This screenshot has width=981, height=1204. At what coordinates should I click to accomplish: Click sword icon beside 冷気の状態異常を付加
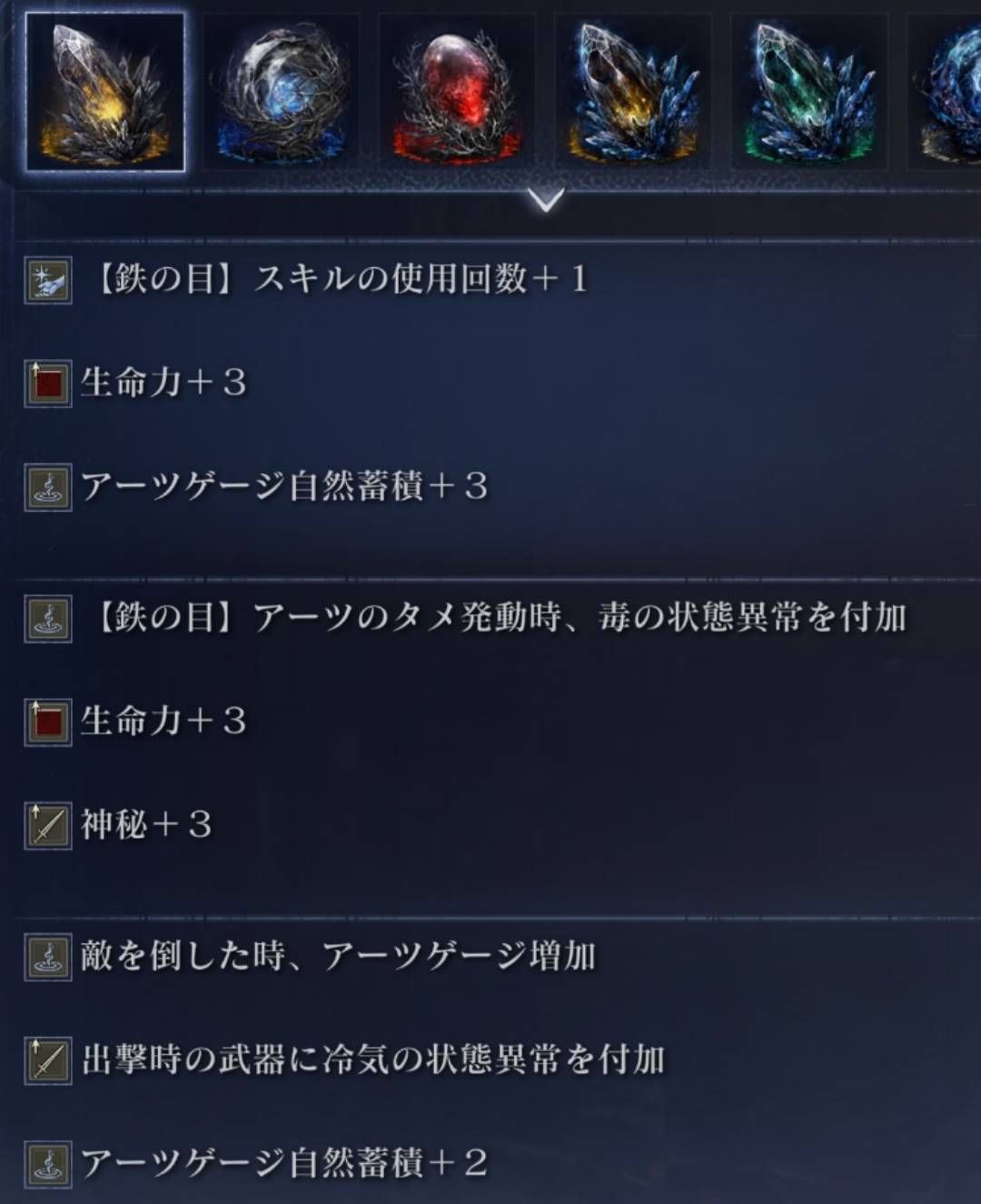click(x=48, y=1060)
